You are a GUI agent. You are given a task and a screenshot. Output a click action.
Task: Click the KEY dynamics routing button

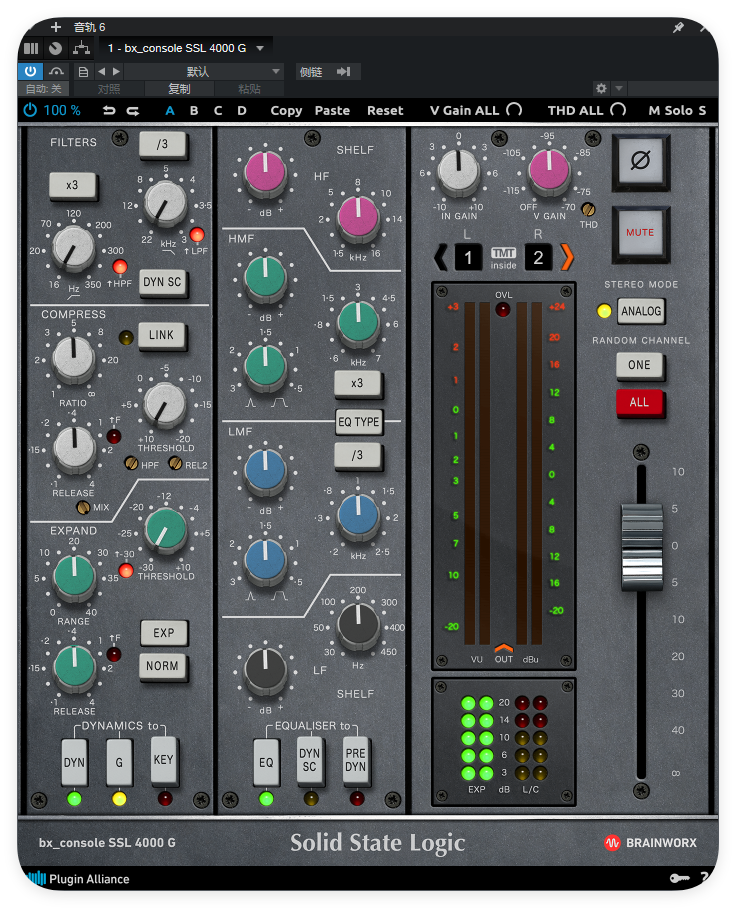[163, 760]
